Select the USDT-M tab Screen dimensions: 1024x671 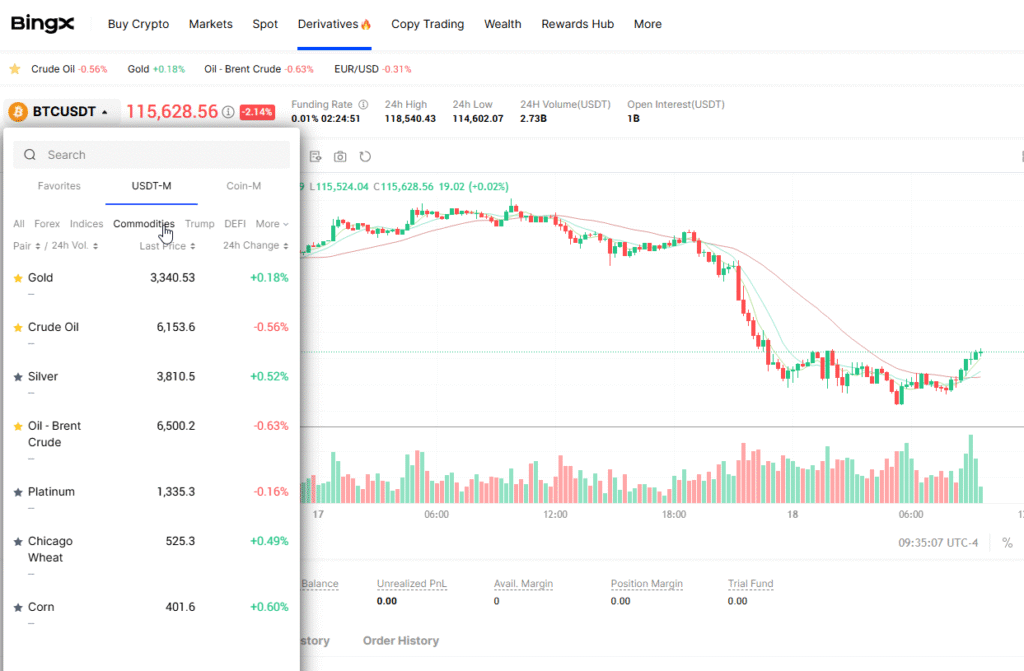pyautogui.click(x=152, y=186)
